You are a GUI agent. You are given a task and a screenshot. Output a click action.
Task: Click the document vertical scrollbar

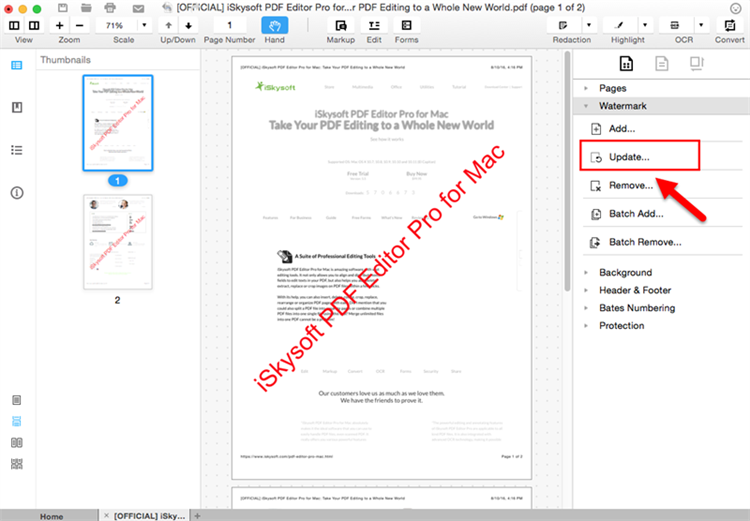567,171
